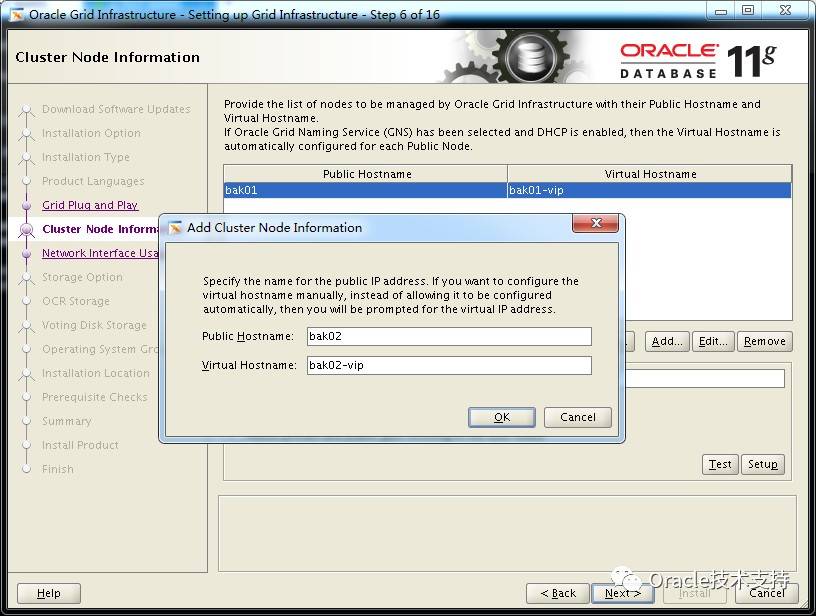Click the Virtual Hostname field with bak02-vip

(x=449, y=365)
